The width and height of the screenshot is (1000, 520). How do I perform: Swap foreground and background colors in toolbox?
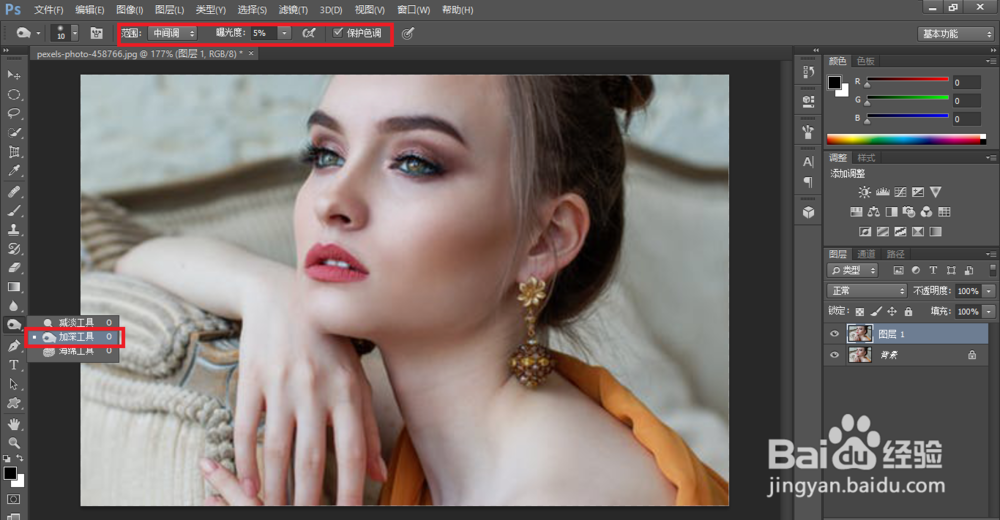20,459
